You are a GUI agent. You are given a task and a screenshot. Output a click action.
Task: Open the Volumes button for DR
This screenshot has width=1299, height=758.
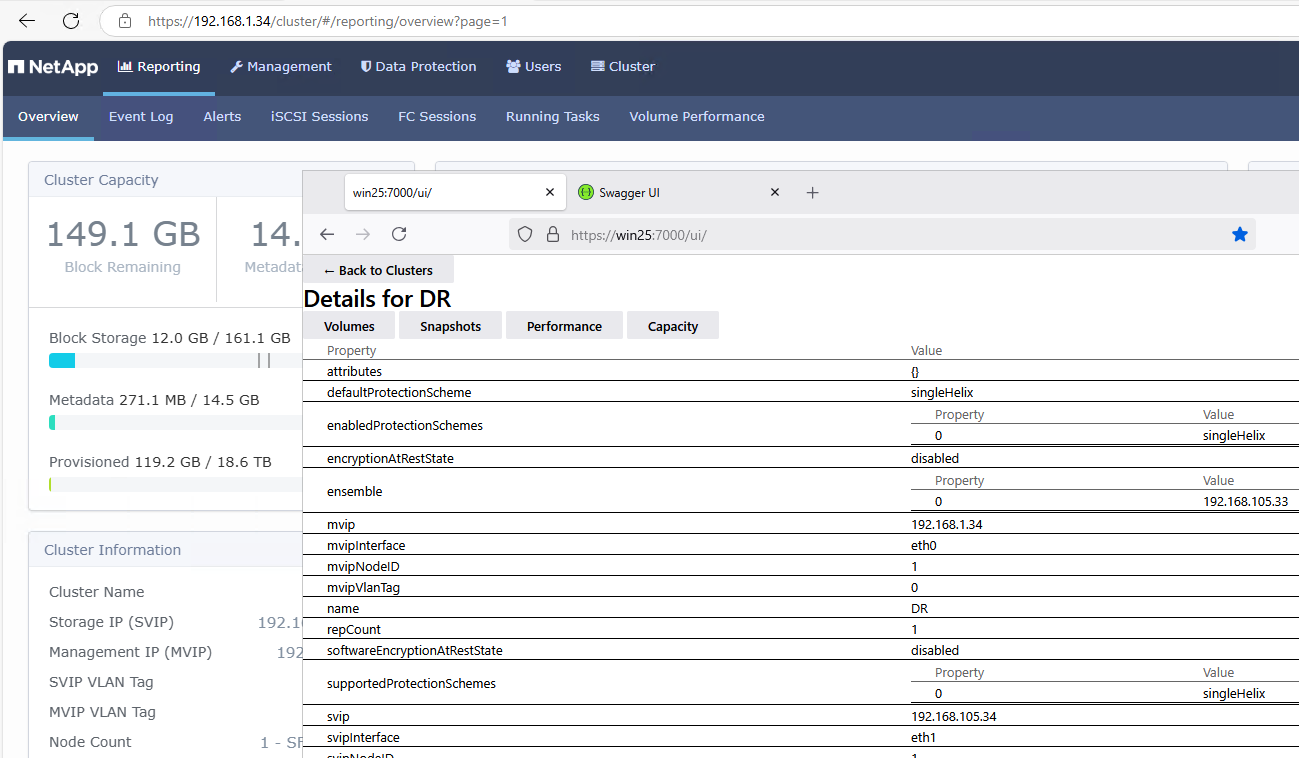coord(349,326)
